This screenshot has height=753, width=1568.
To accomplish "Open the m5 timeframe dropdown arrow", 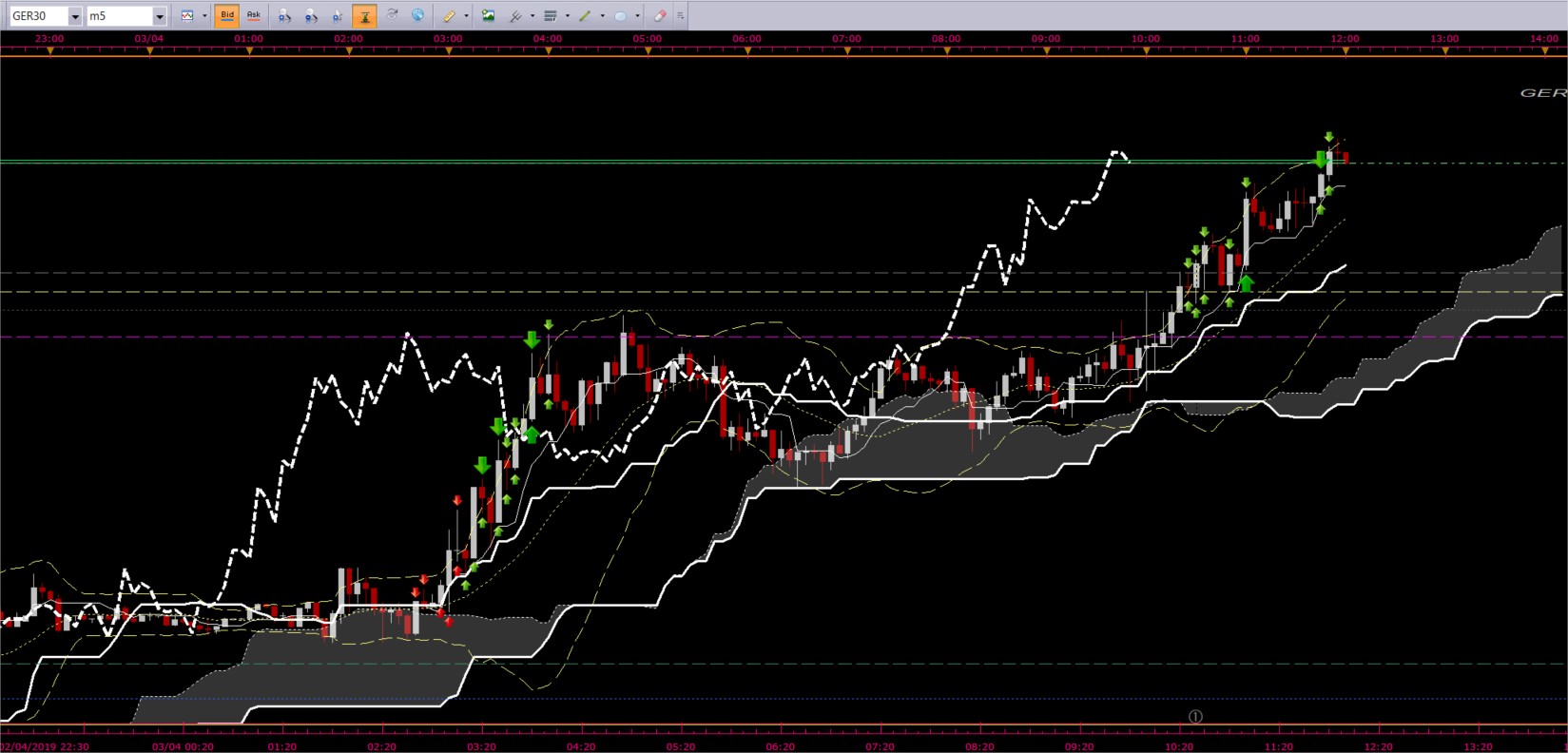I will point(160,16).
